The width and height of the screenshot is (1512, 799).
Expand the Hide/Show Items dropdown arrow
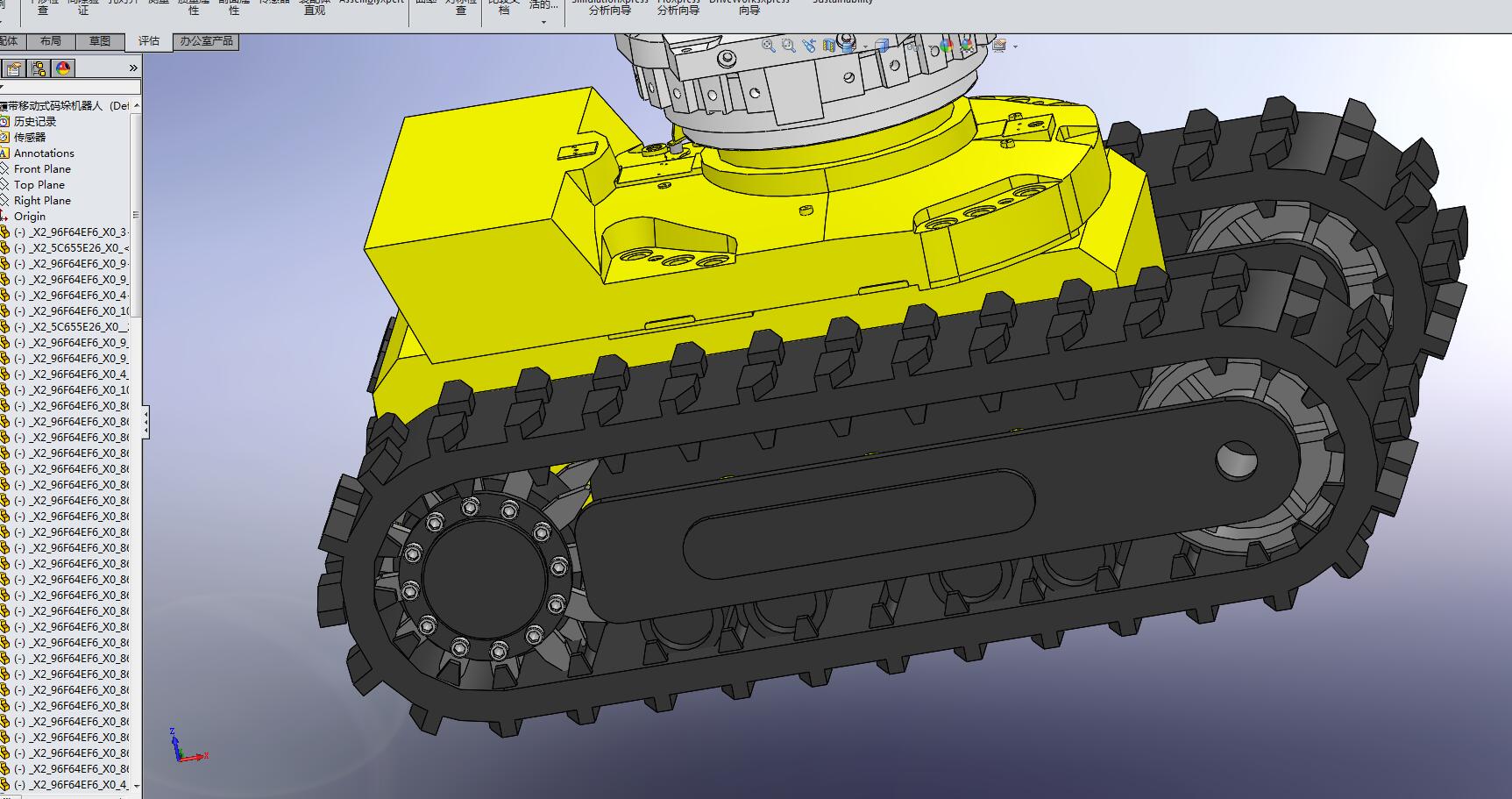[930, 46]
